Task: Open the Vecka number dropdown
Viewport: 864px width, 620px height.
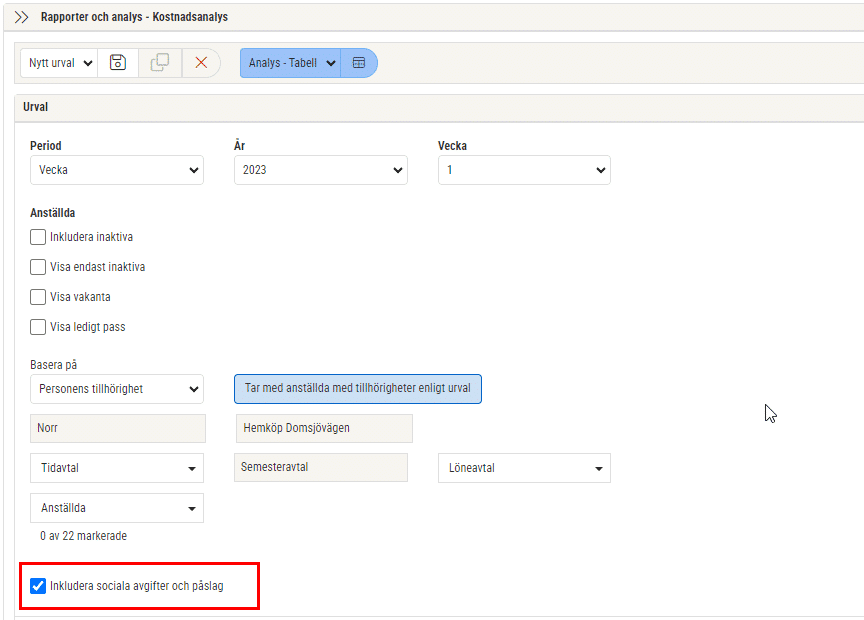Action: point(524,170)
